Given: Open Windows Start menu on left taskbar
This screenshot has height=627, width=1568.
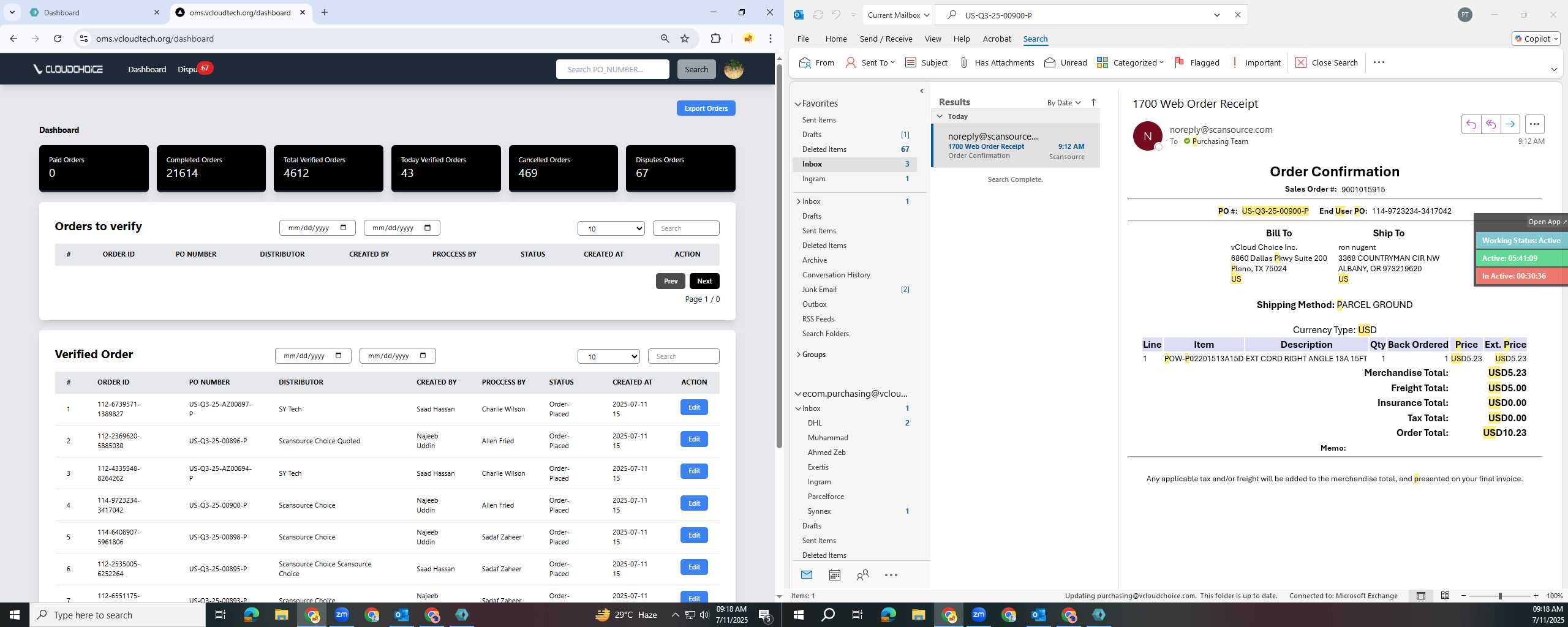Looking at the screenshot, I should tap(15, 615).
